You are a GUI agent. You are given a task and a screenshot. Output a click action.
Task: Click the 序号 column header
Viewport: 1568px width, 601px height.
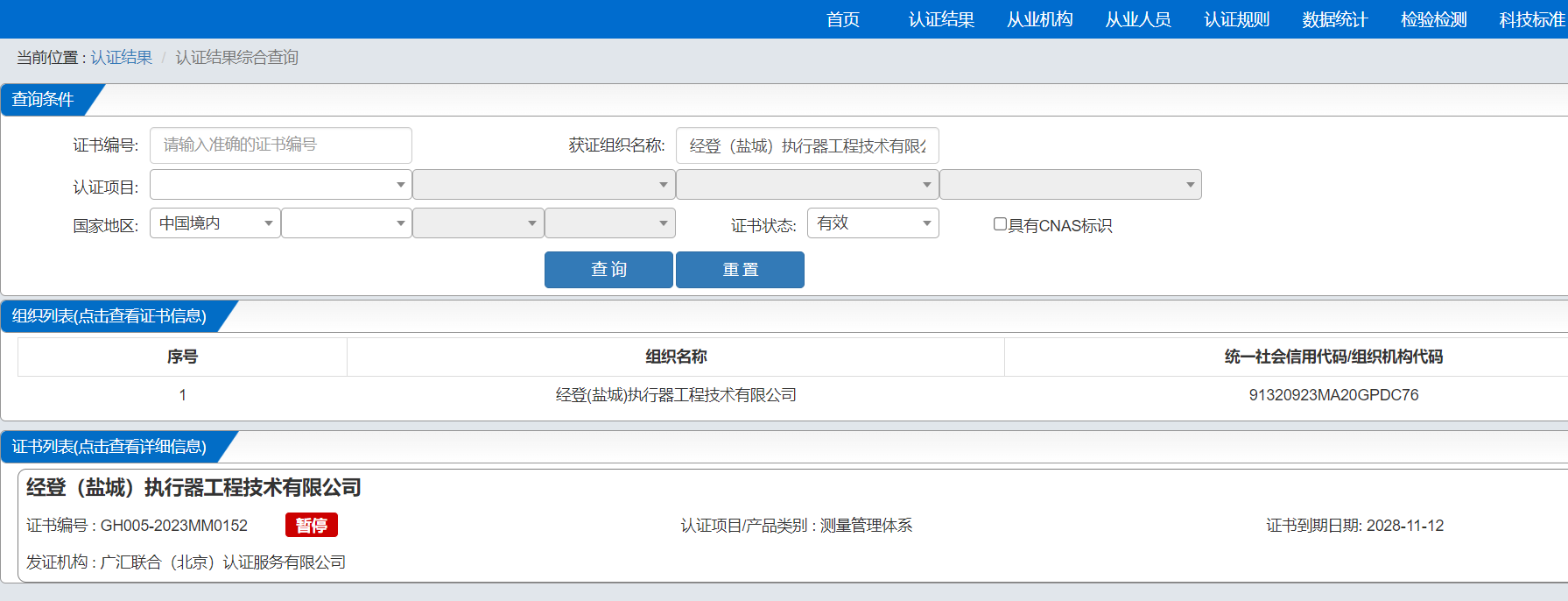[182, 357]
